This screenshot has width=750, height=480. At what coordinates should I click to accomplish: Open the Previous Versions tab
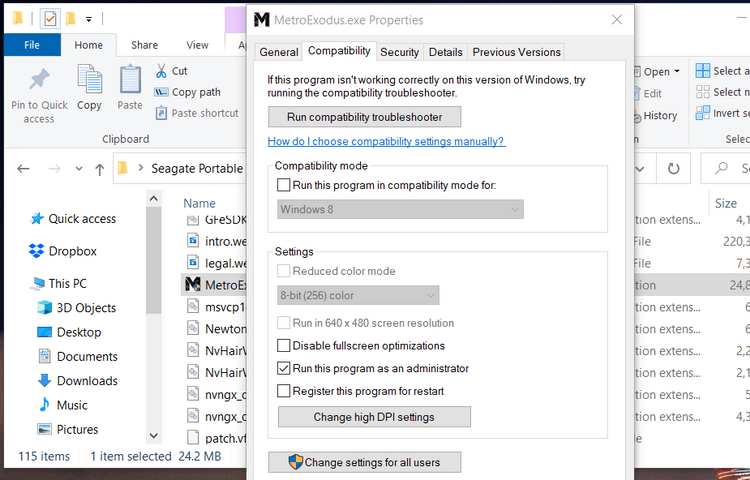[516, 52]
